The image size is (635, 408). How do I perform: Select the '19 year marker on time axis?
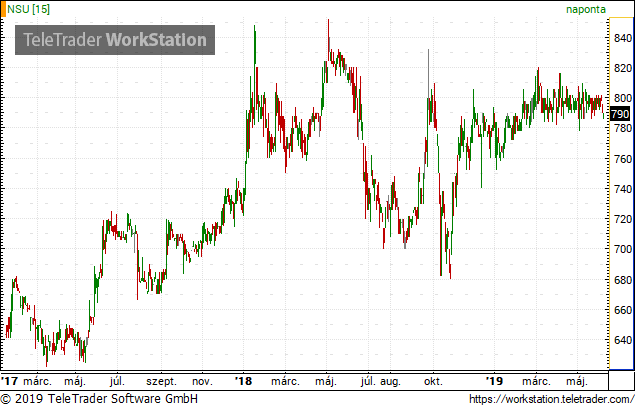pos(492,381)
